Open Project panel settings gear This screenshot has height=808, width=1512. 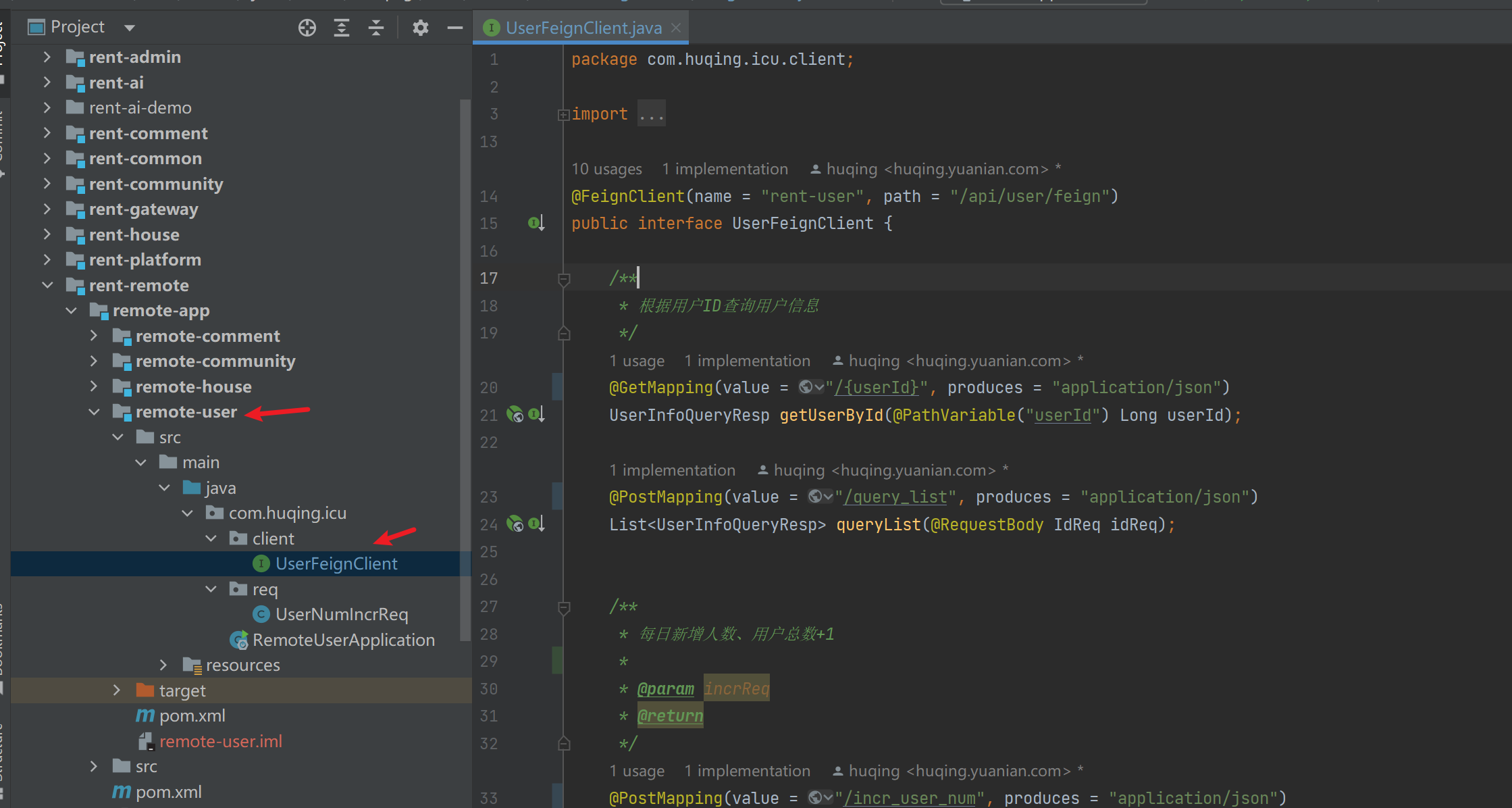pos(421,28)
